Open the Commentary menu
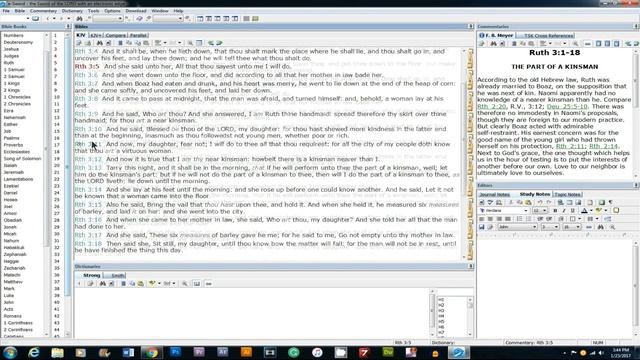 pyautogui.click(x=43, y=11)
